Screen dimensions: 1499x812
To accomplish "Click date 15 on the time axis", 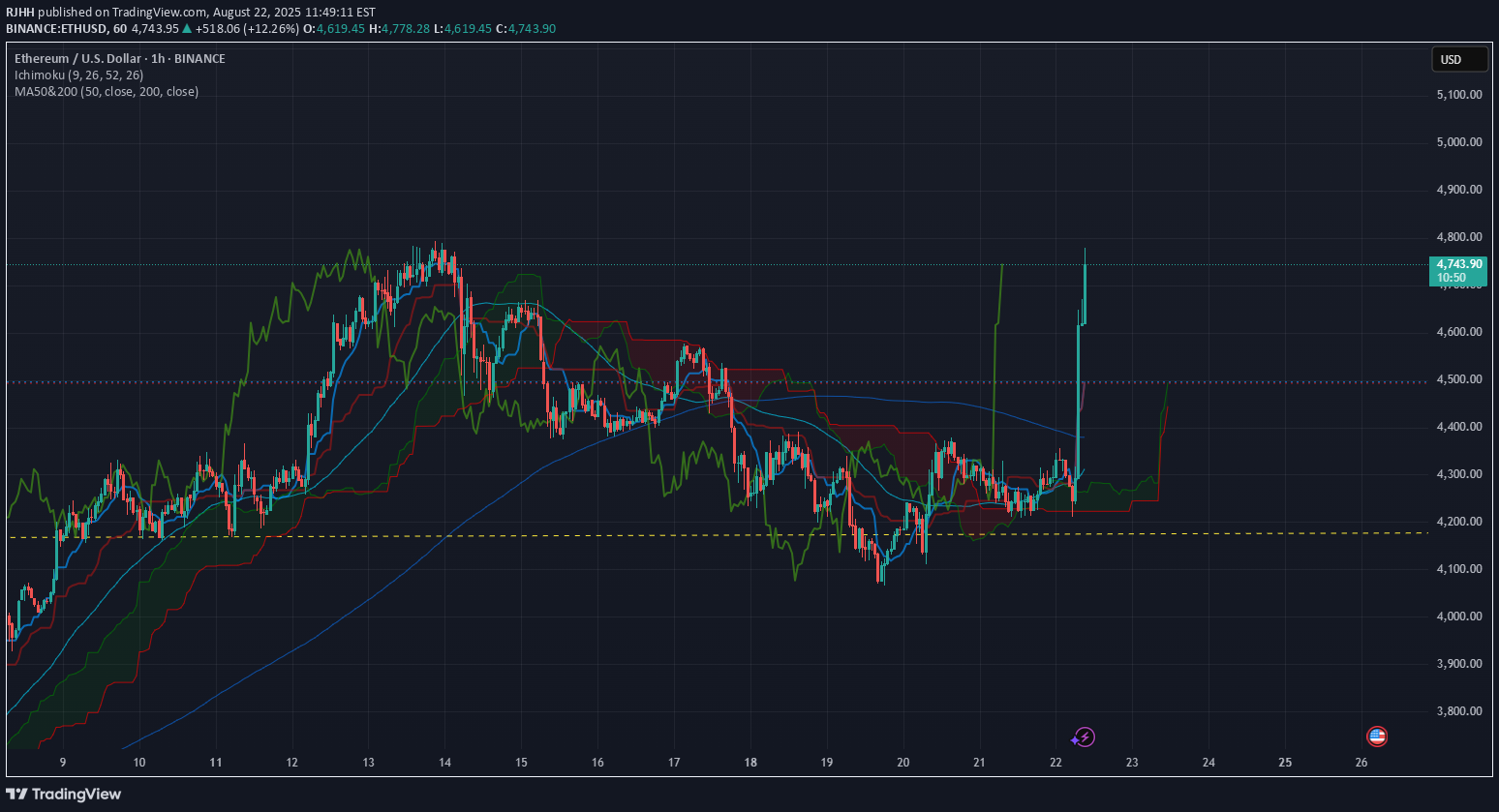I will coord(521,763).
